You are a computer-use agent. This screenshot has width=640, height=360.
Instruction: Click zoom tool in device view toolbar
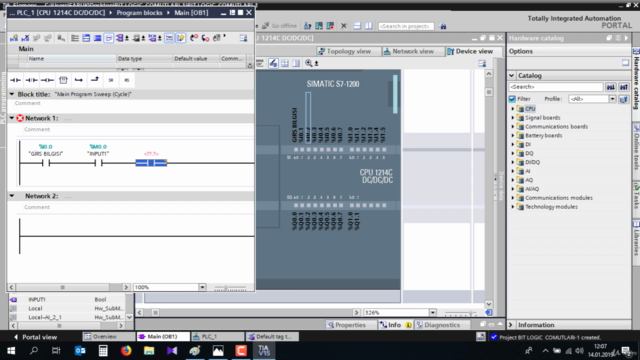click(x=309, y=63)
